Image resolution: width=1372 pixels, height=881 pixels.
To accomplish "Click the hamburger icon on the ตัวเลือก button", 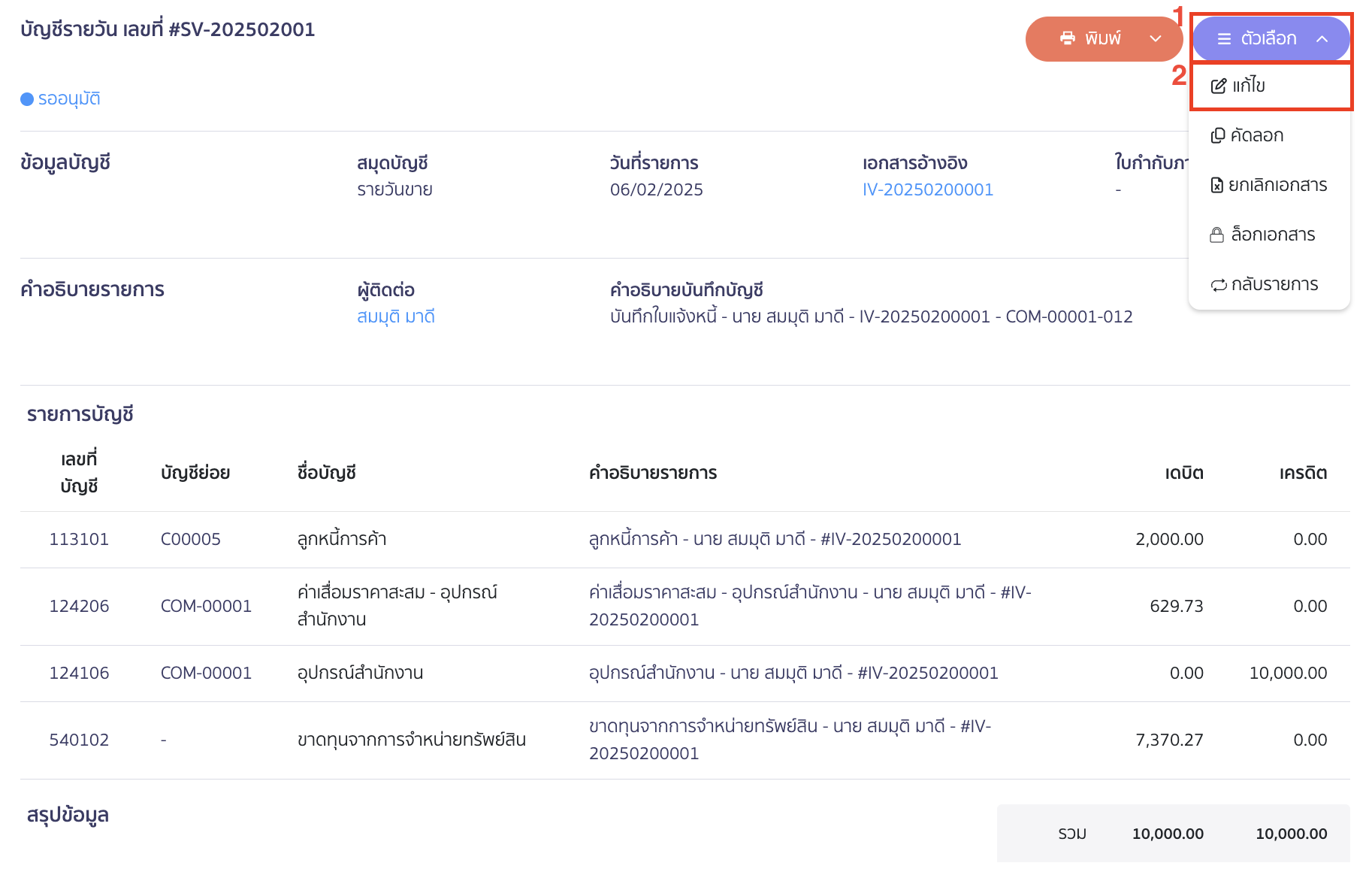I will [x=1225, y=38].
